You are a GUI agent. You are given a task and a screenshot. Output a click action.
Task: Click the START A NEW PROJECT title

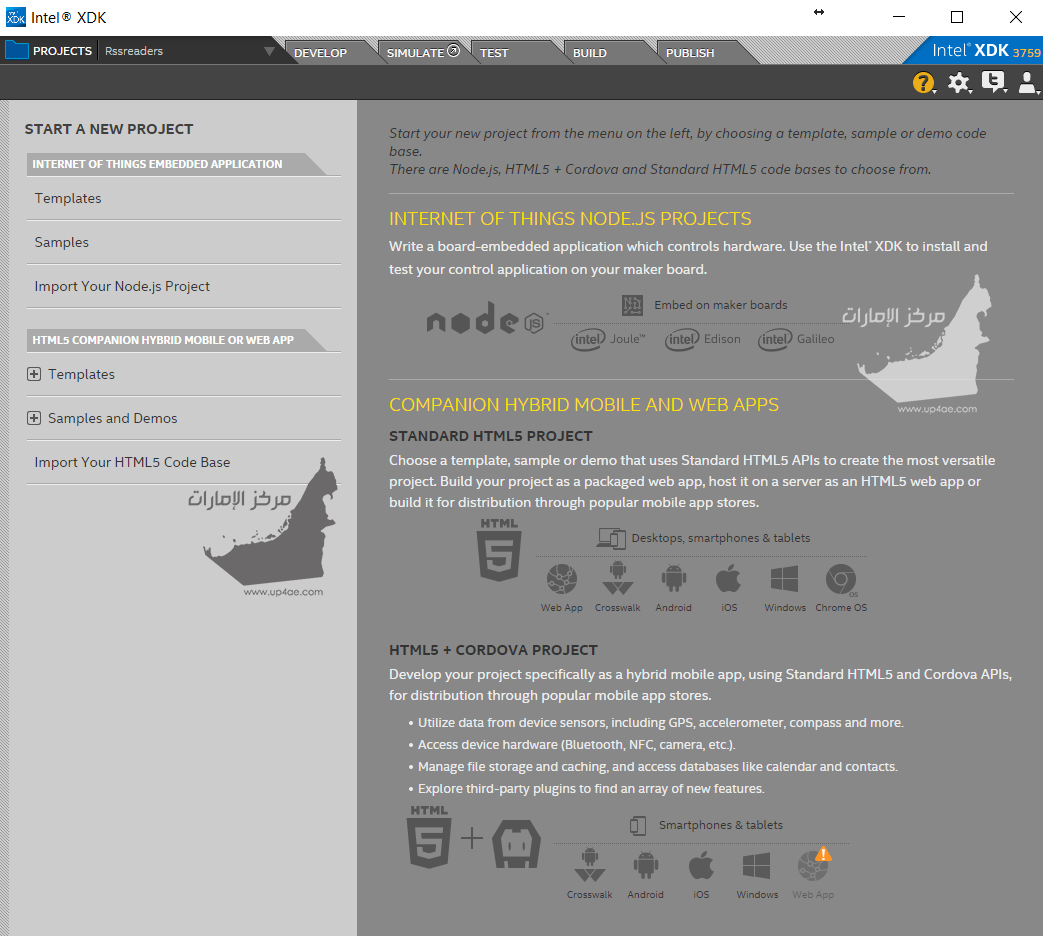click(x=109, y=129)
